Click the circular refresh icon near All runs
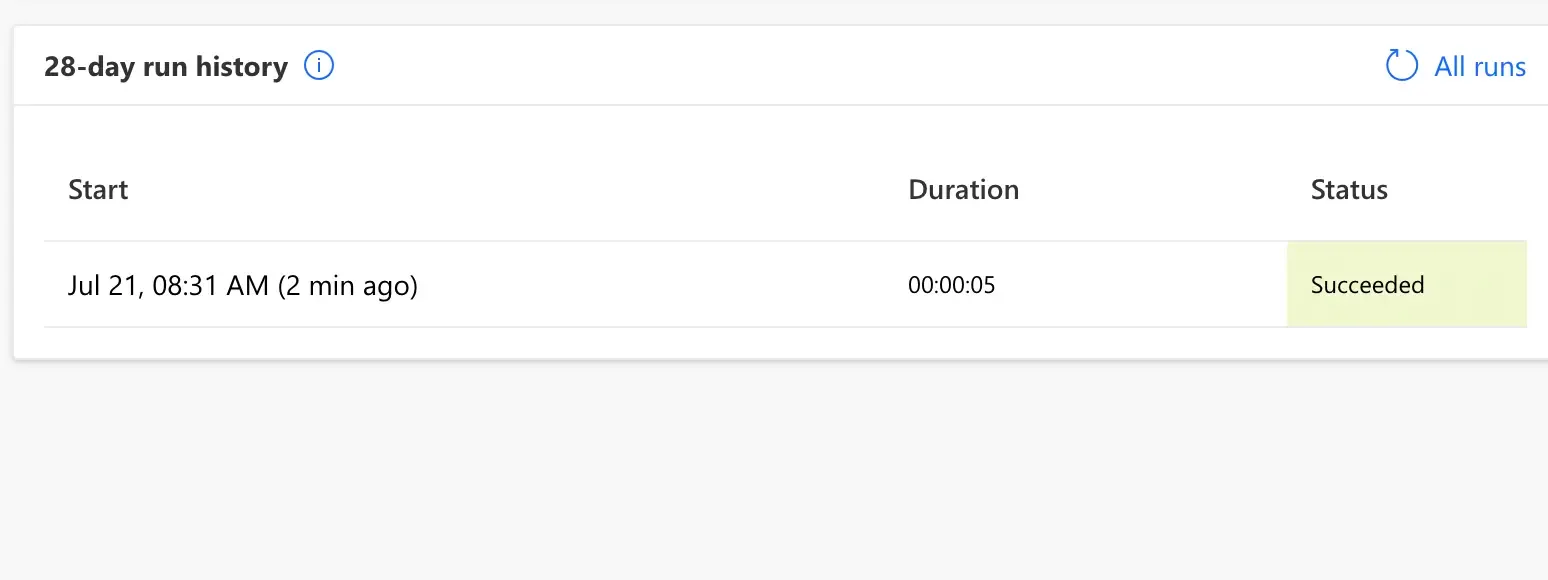1548x580 pixels. [x=1401, y=66]
